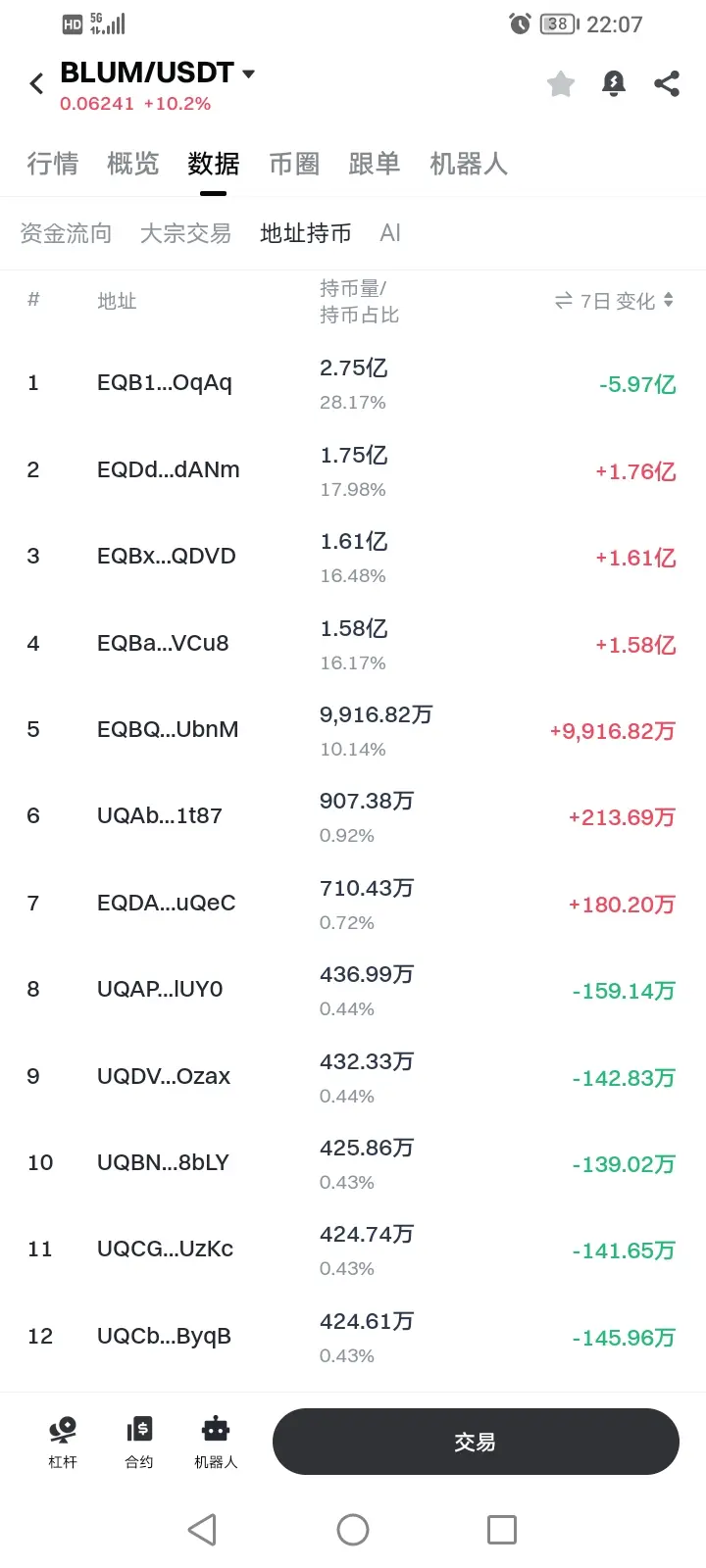Open the 合约 contract icon
This screenshot has height=1568, width=706.
coord(139,1442)
